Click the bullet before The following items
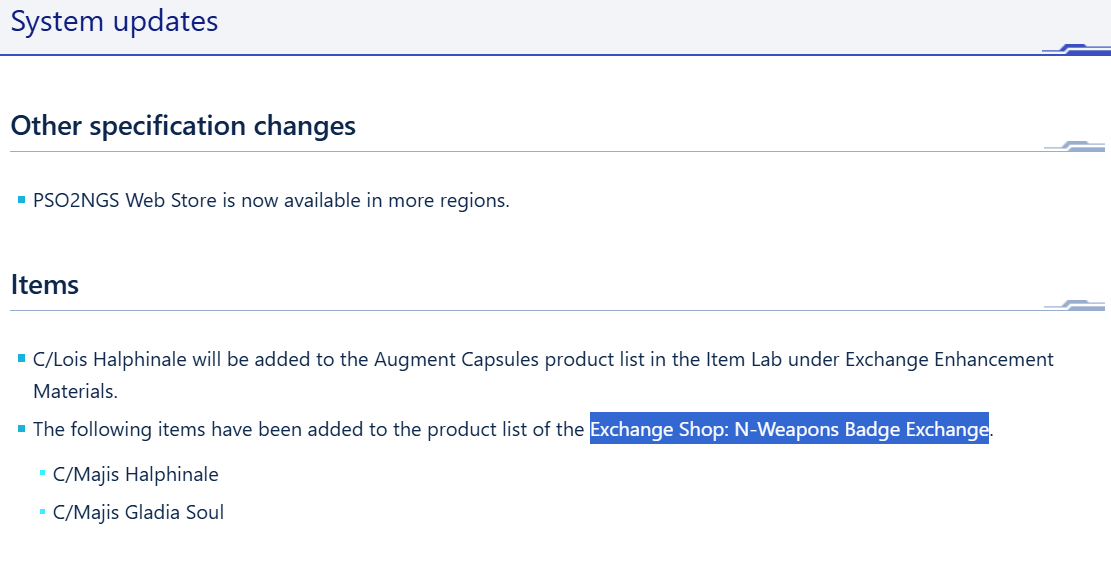The width and height of the screenshot is (1111, 562). pyautogui.click(x=21, y=429)
